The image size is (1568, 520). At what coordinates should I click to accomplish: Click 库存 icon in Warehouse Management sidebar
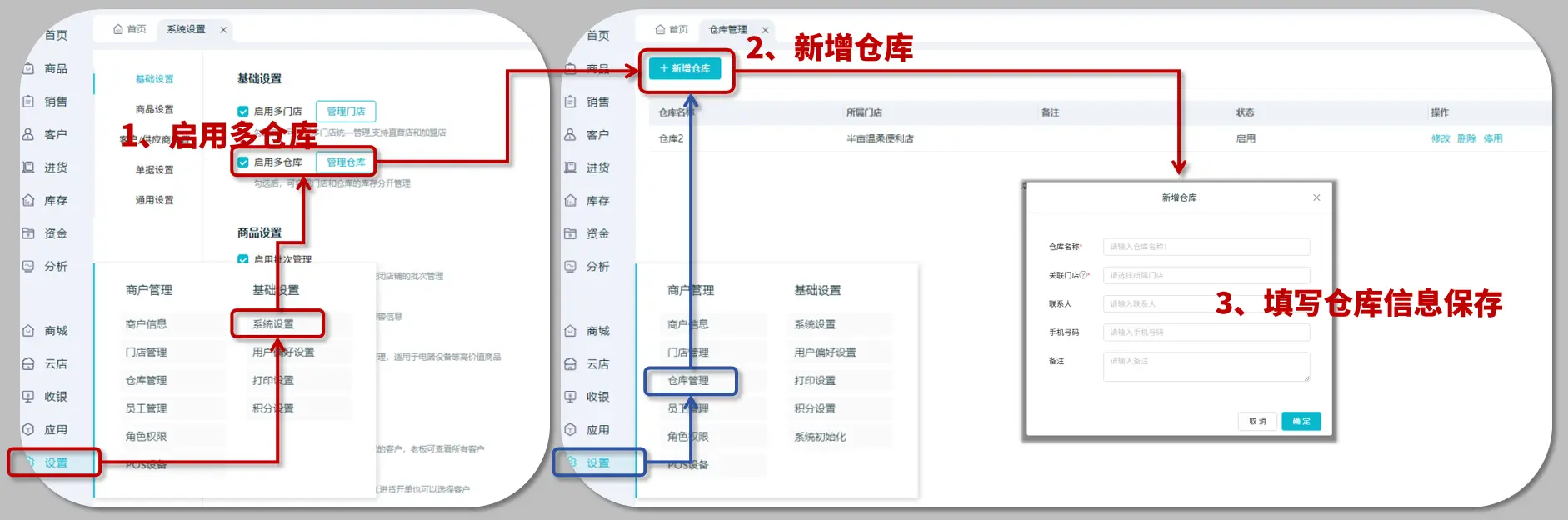point(571,200)
